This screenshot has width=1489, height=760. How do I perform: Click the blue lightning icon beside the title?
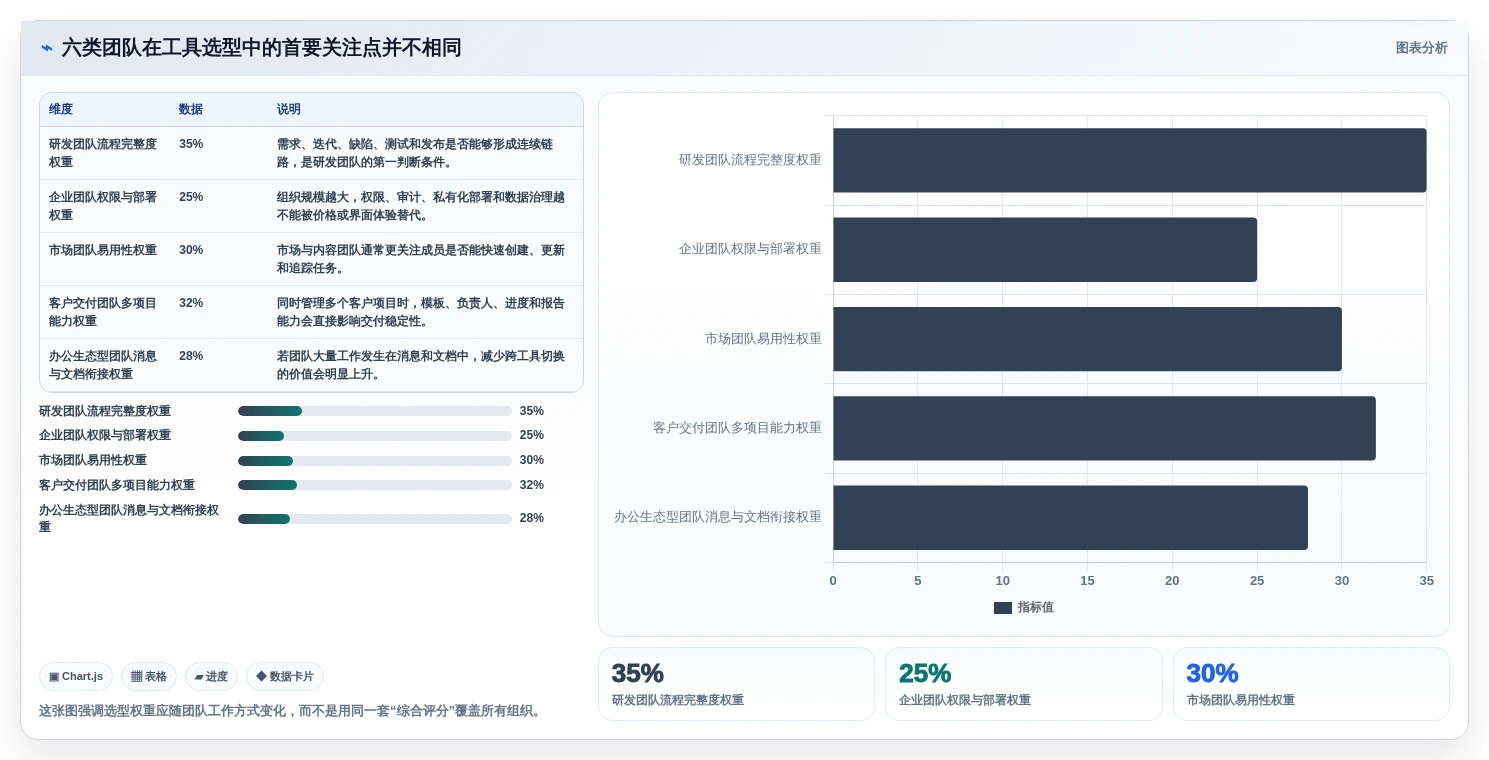[x=47, y=48]
